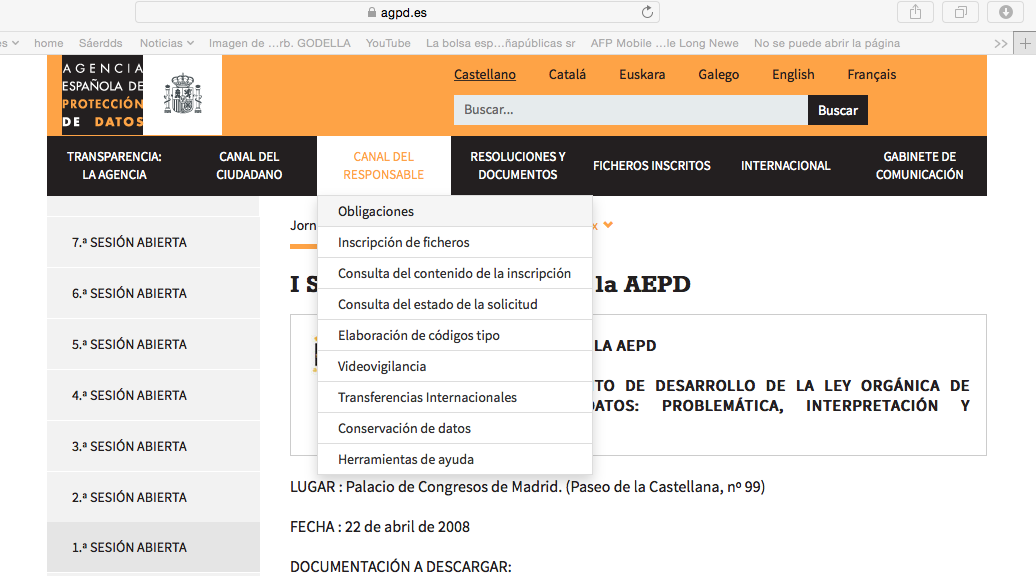This screenshot has height=576, width=1036.
Task: Show all tabs overview icon
Action: (961, 12)
